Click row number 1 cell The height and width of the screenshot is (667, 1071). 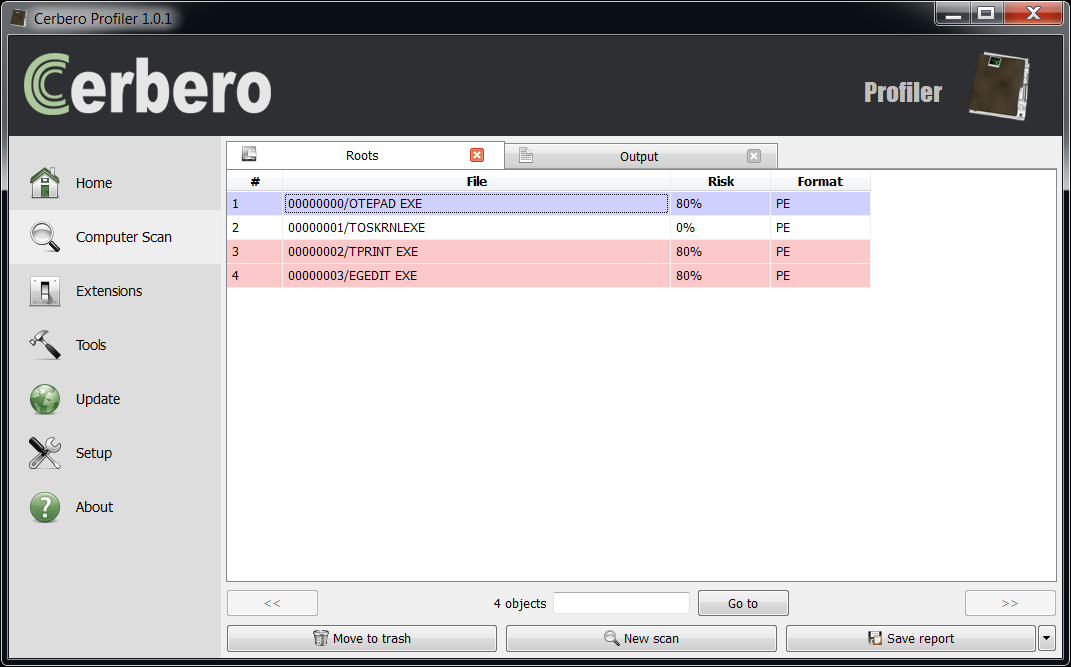(255, 203)
